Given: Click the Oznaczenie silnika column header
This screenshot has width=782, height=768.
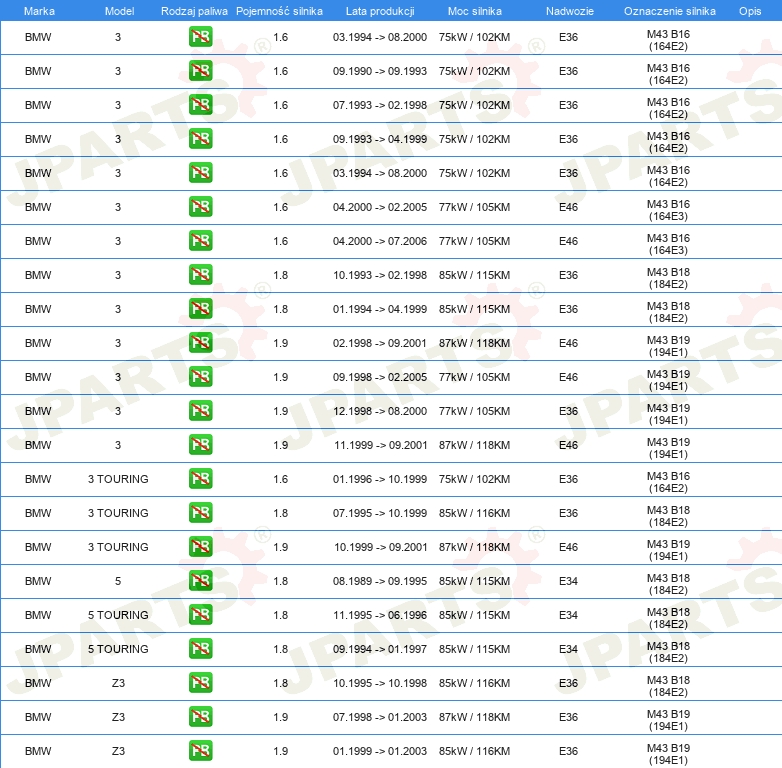Looking at the screenshot, I should (x=670, y=11).
